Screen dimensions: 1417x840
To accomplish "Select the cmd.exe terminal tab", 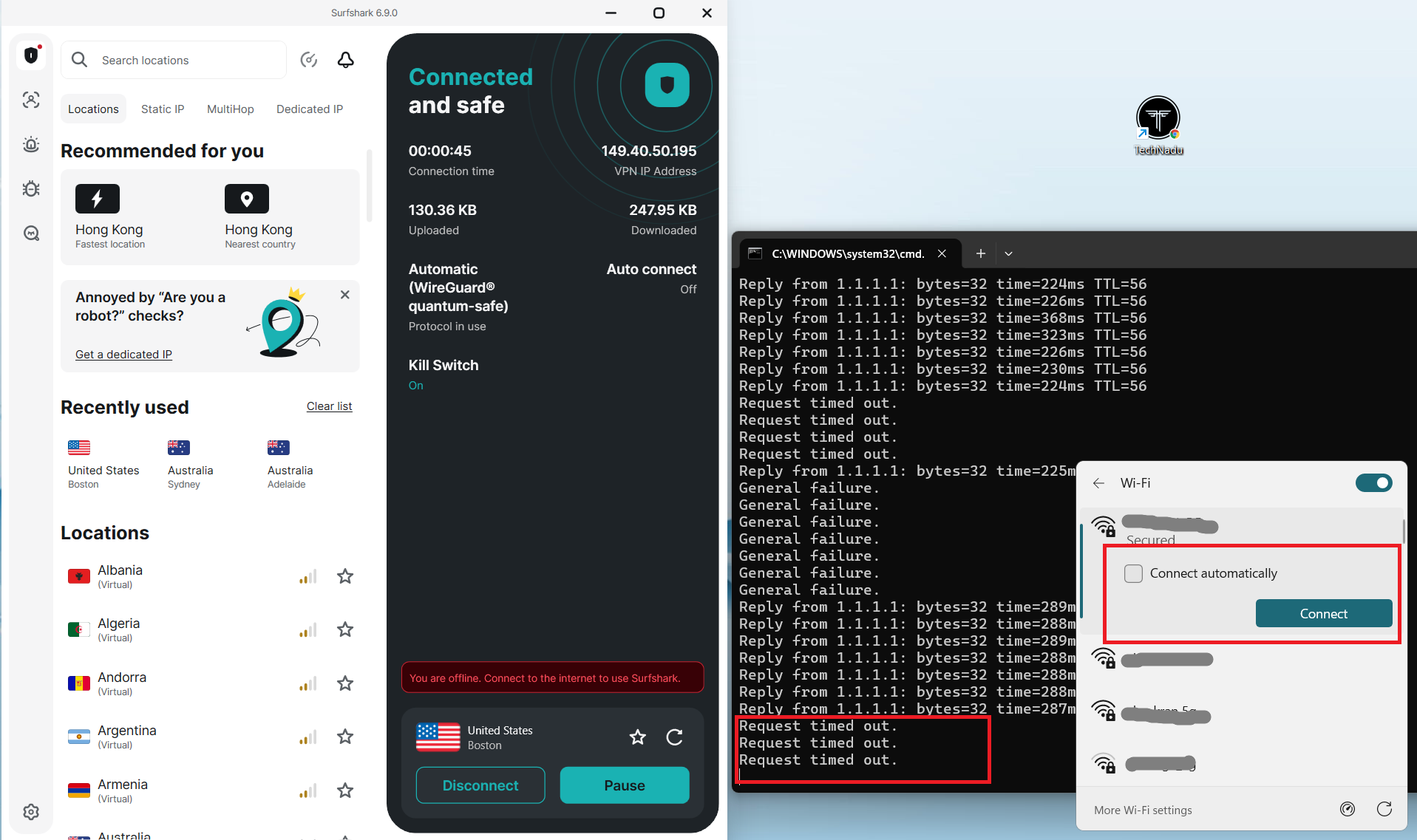I will click(849, 253).
